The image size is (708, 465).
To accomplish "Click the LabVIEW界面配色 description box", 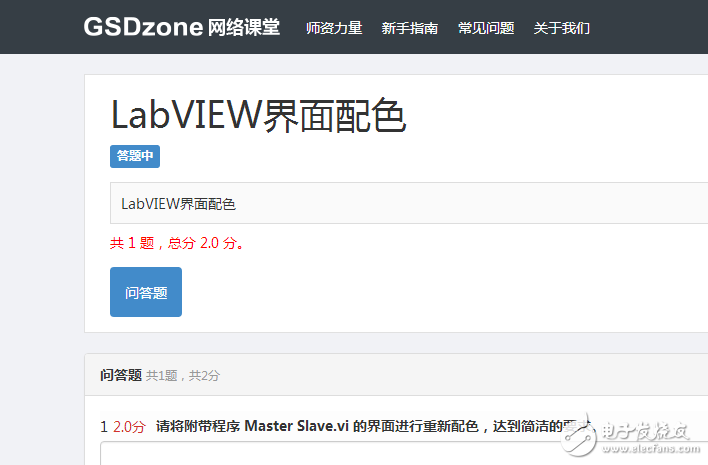I will [x=409, y=203].
